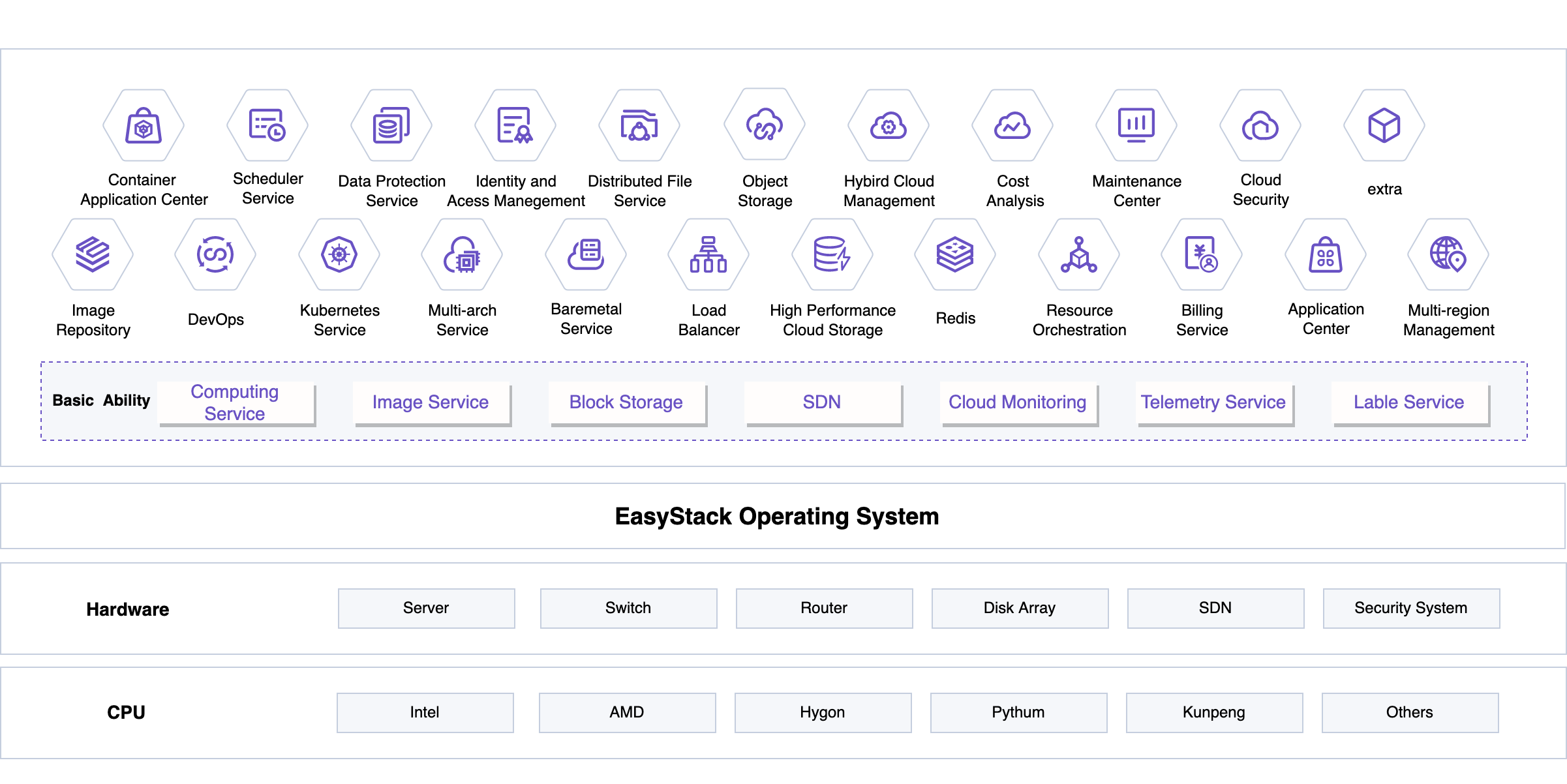This screenshot has width=1567, height=784.
Task: Select the Scheduler Service hexagon icon
Action: tap(267, 125)
